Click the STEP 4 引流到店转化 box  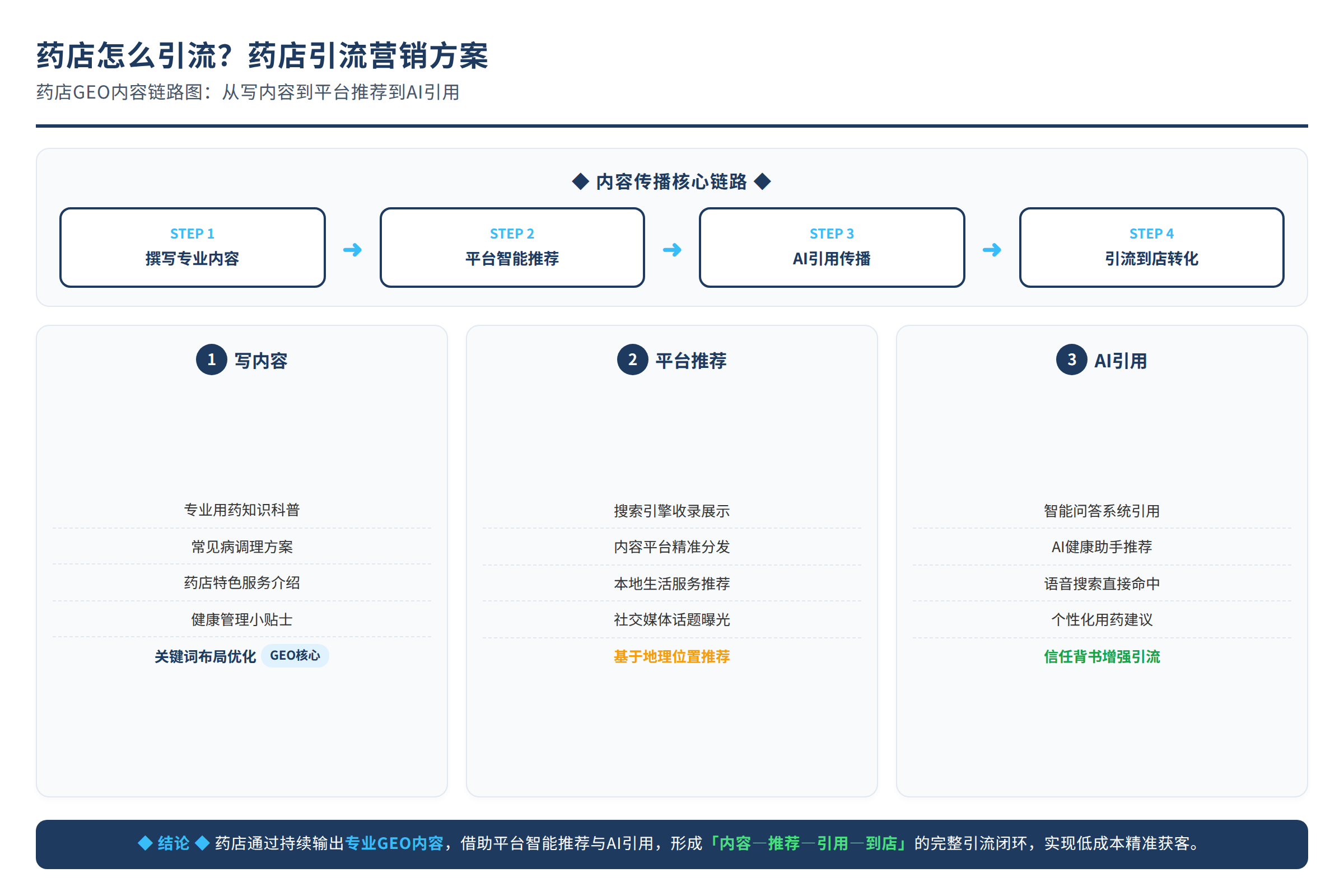(1151, 248)
